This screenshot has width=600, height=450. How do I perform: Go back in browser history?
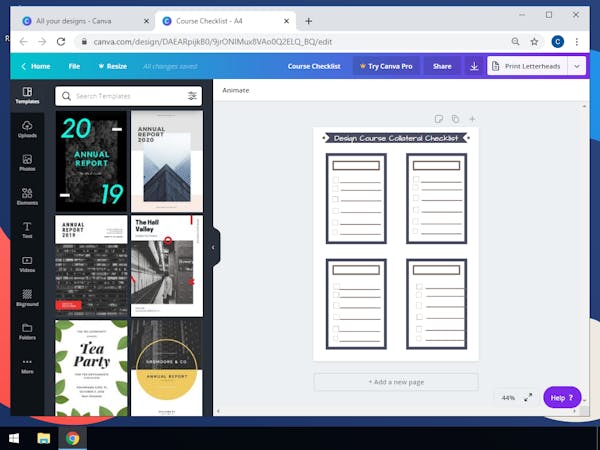pos(24,42)
